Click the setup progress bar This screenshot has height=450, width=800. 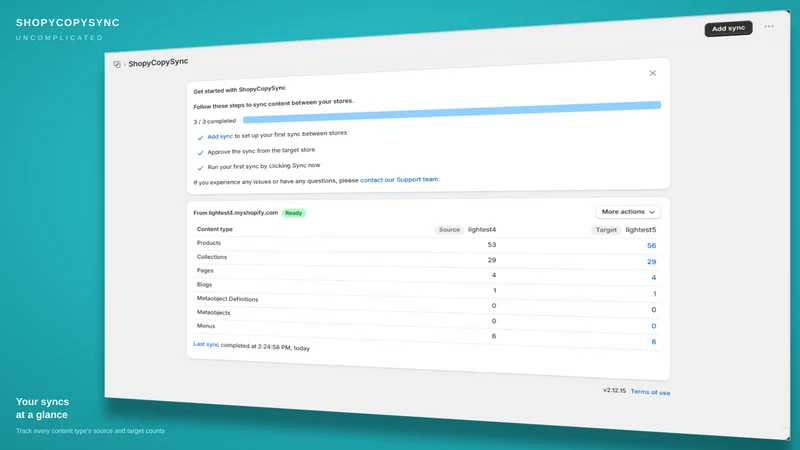[452, 112]
